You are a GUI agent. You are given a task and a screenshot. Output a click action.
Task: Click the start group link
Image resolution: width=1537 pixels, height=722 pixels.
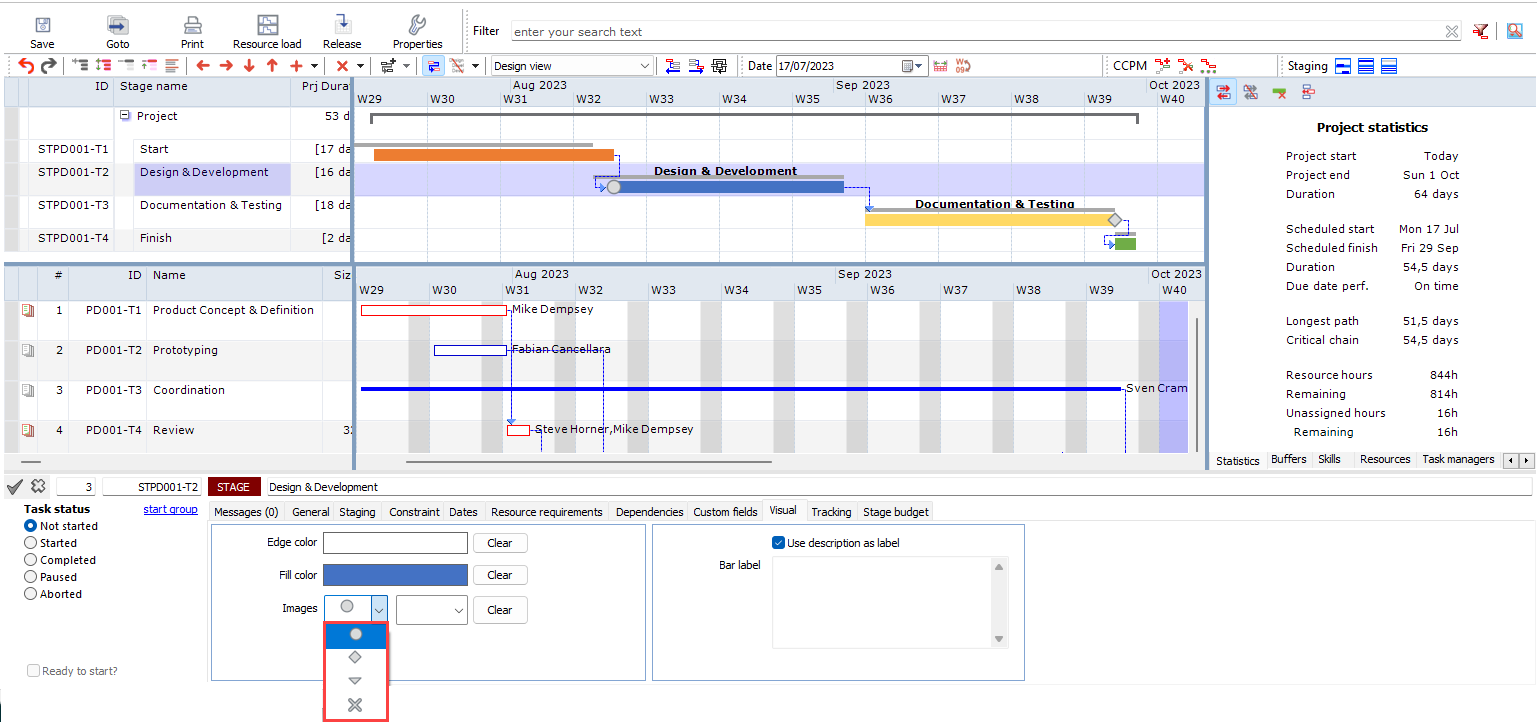pos(171,509)
